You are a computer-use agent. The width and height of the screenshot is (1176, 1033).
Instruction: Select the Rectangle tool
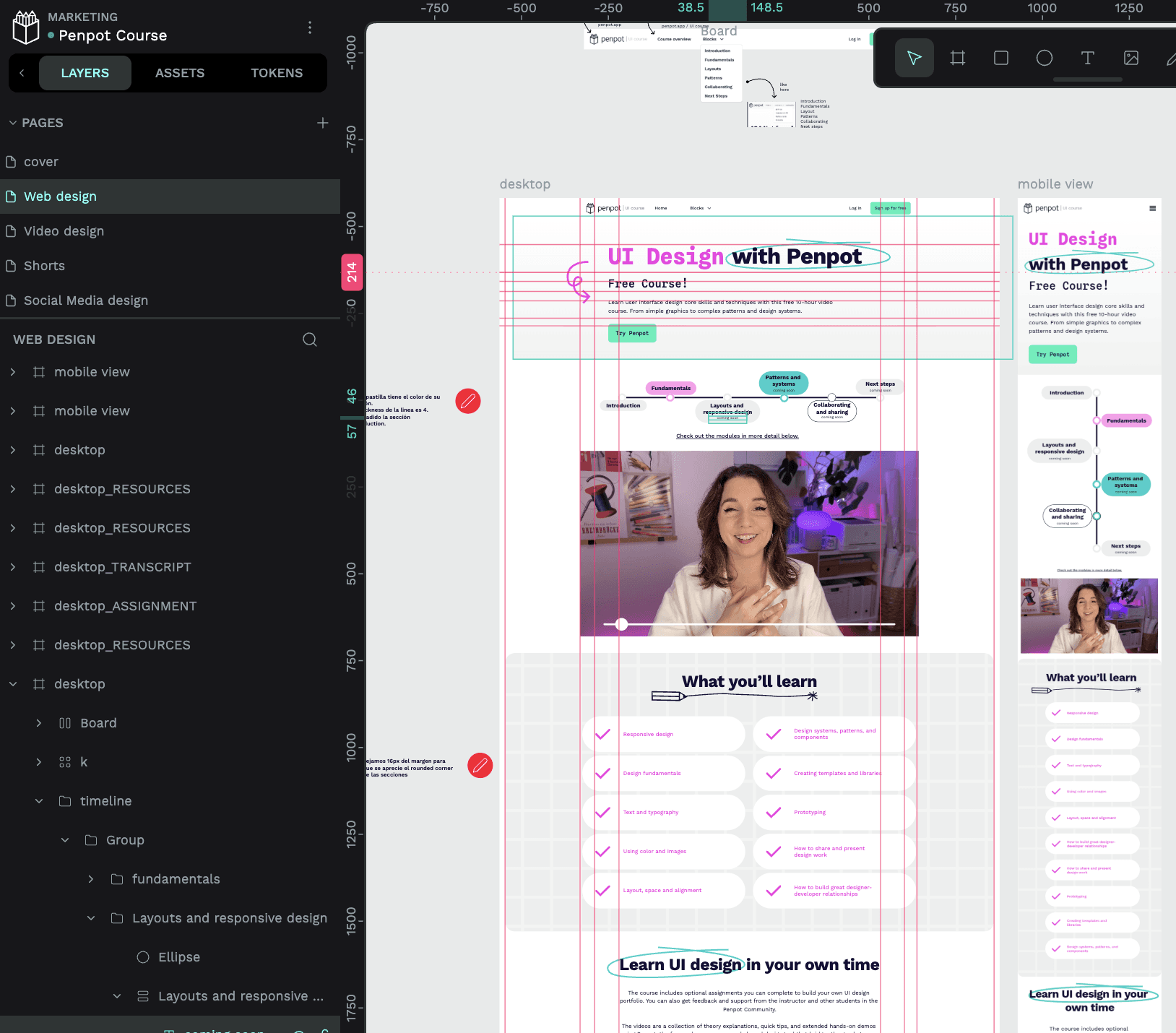[1001, 58]
